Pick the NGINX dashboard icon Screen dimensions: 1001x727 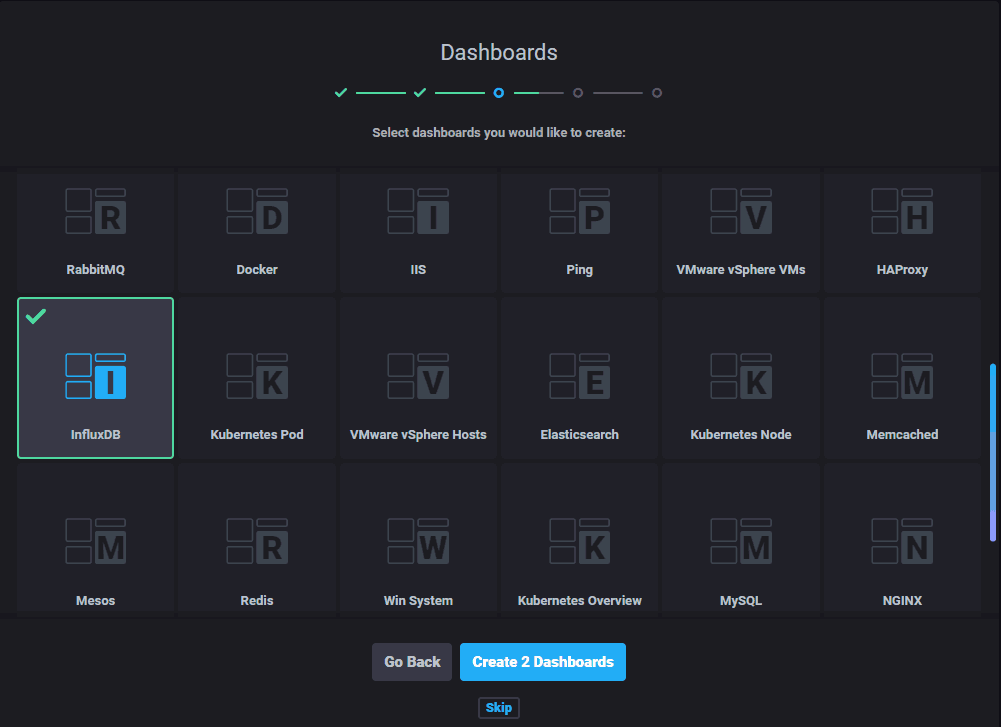(902, 541)
